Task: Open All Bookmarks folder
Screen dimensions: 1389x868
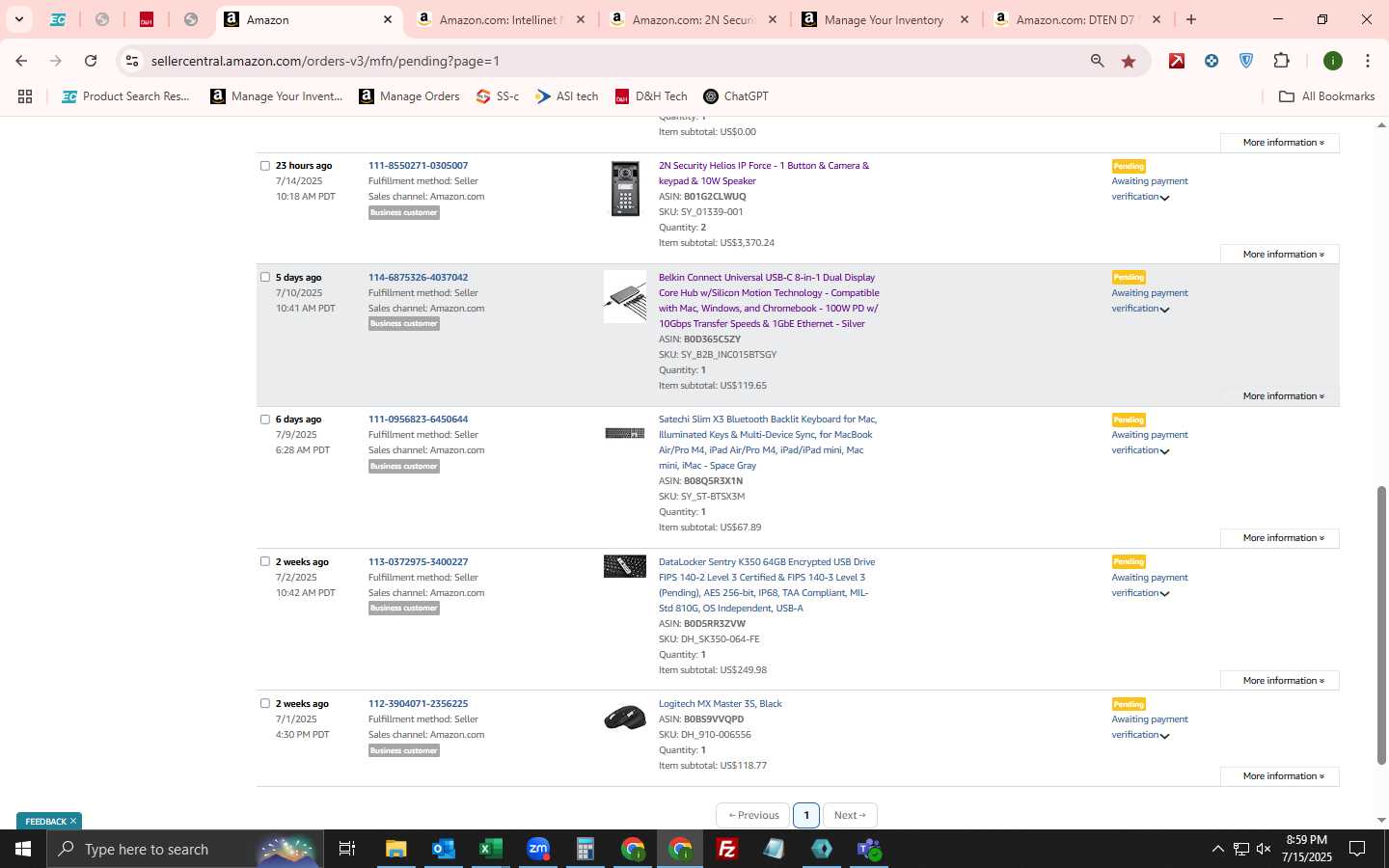Action: click(x=1326, y=96)
